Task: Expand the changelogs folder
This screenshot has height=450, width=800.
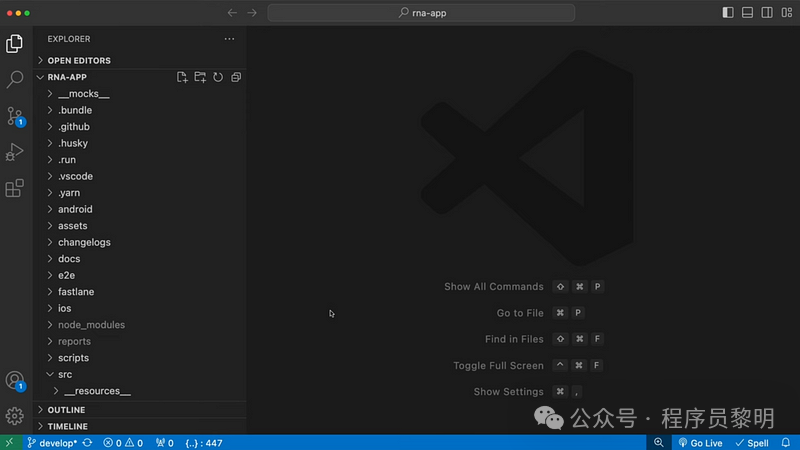Action: pyautogui.click(x=140, y=242)
